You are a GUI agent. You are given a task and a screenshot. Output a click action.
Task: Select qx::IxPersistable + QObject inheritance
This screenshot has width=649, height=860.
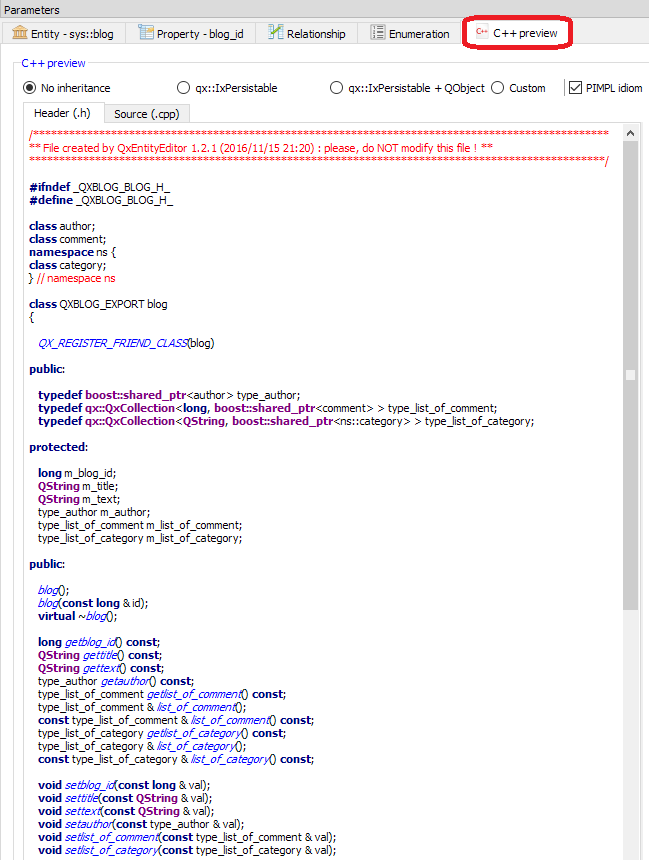(337, 88)
